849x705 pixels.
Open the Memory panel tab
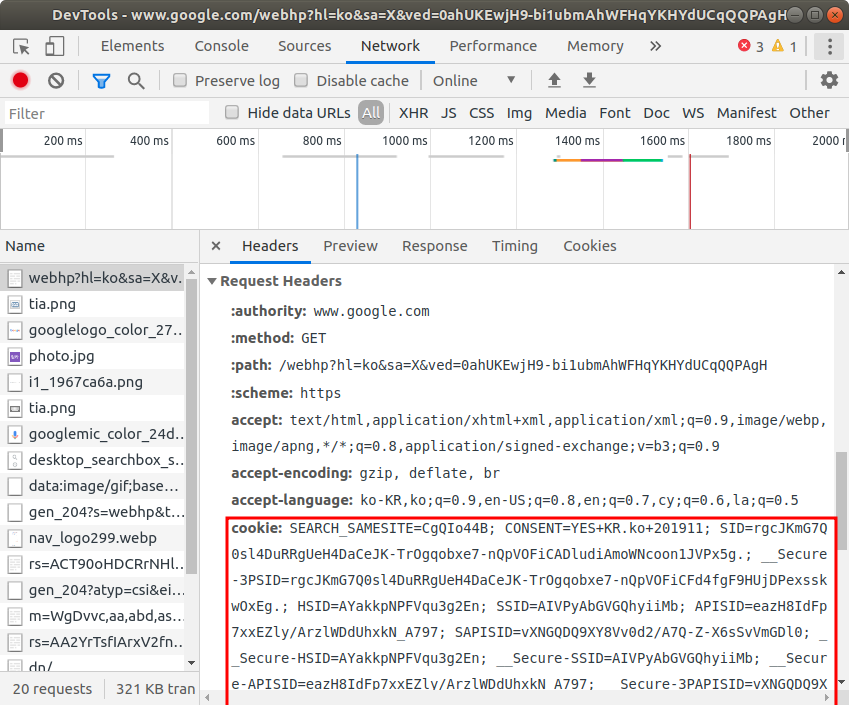coord(595,47)
